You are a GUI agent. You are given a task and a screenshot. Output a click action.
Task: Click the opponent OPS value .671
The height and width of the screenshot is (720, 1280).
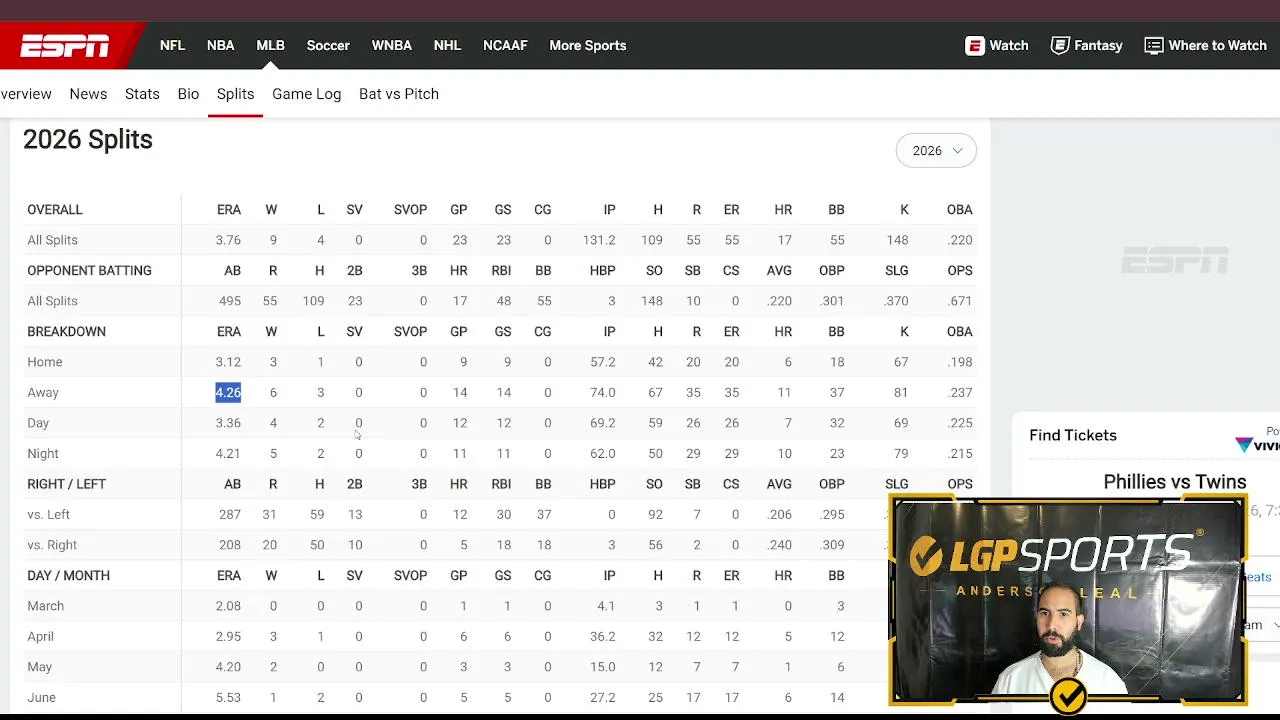(960, 301)
